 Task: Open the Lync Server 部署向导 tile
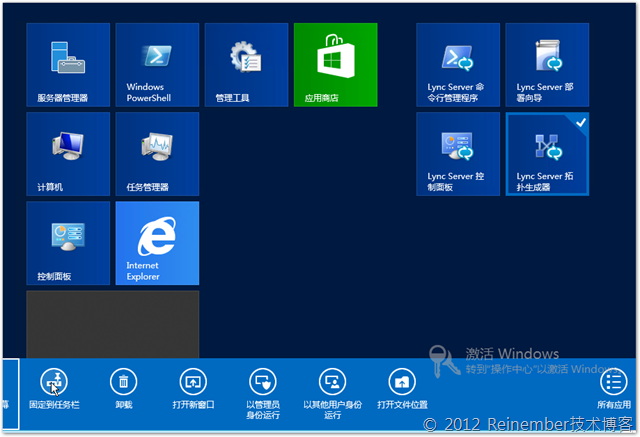coord(547,65)
